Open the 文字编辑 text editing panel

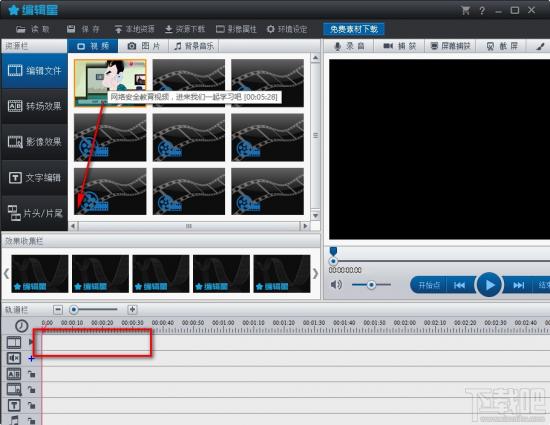point(34,177)
